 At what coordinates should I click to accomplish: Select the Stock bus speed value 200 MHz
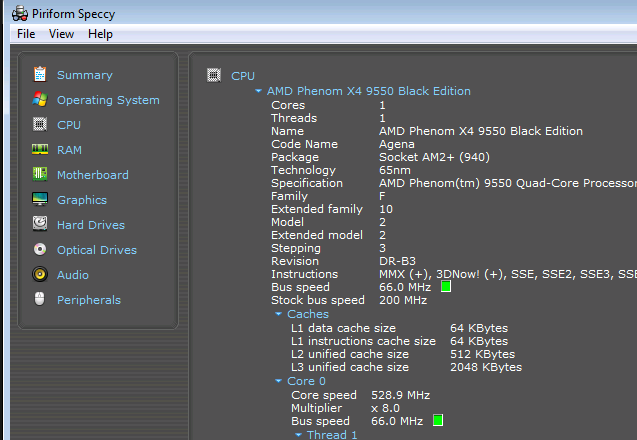403,300
